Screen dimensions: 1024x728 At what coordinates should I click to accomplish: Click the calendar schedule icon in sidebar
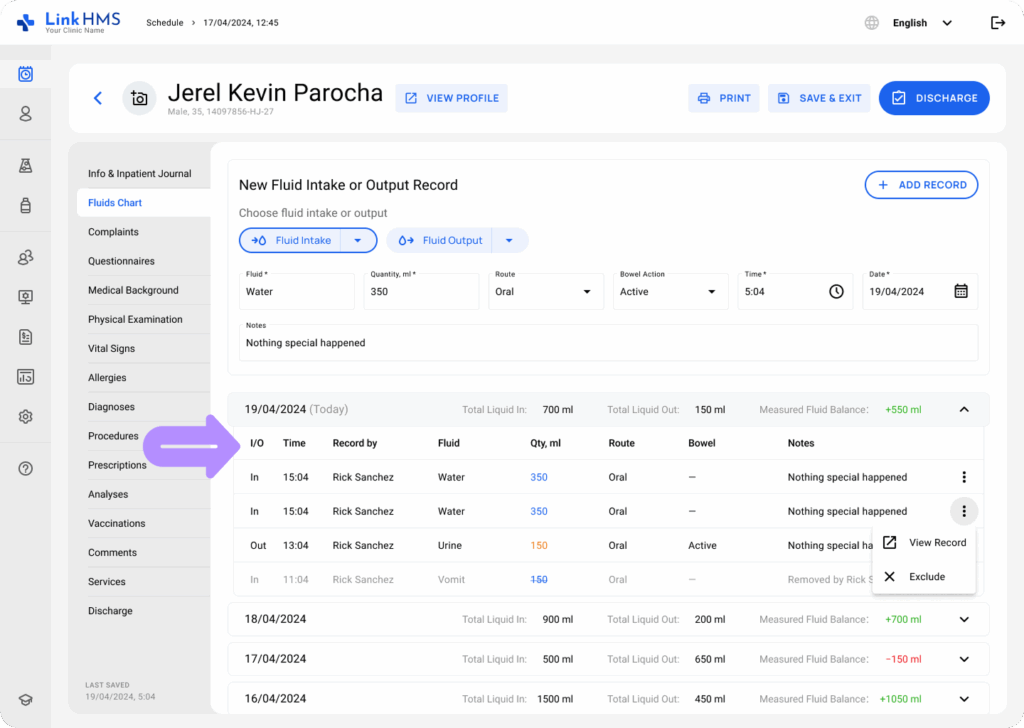coord(26,74)
